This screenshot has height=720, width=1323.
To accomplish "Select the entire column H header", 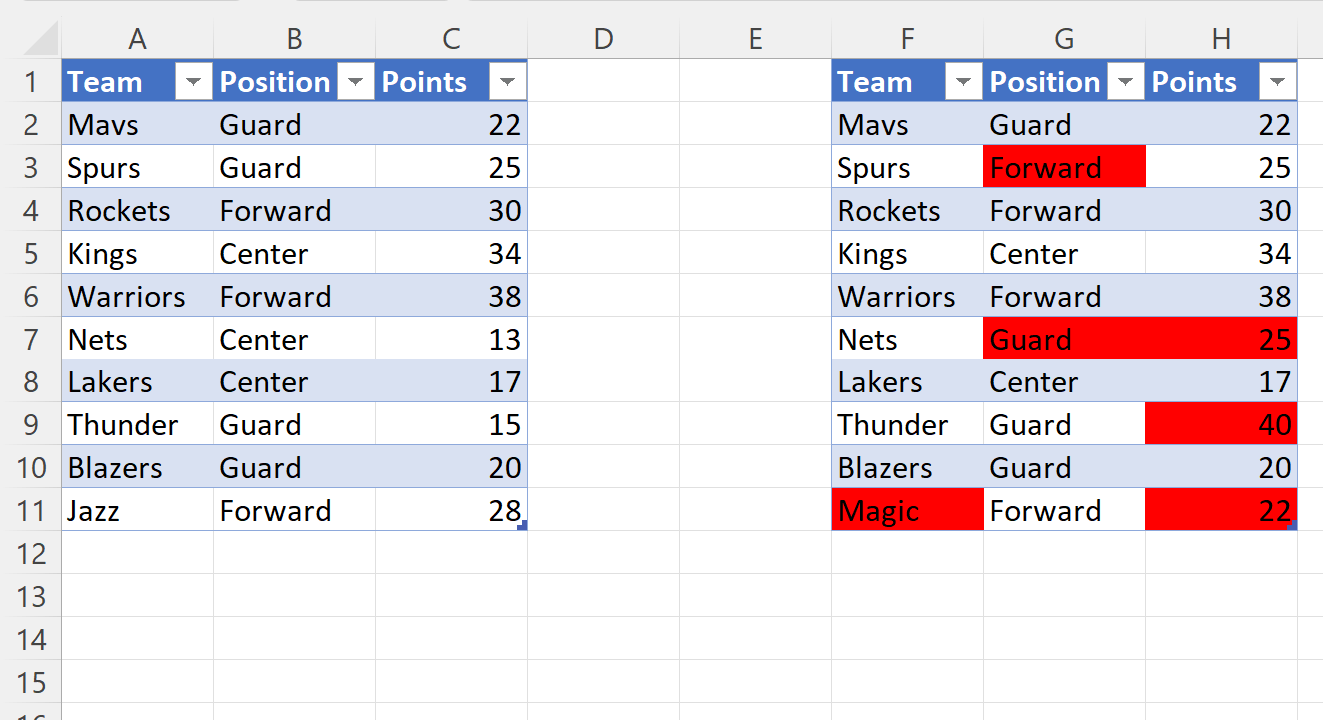I will [1221, 38].
